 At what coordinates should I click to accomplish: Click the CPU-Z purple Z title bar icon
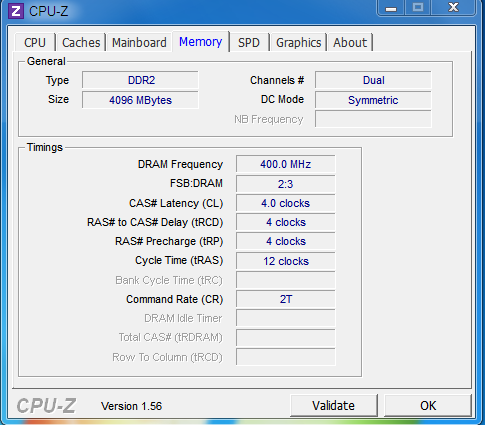click(x=16, y=11)
